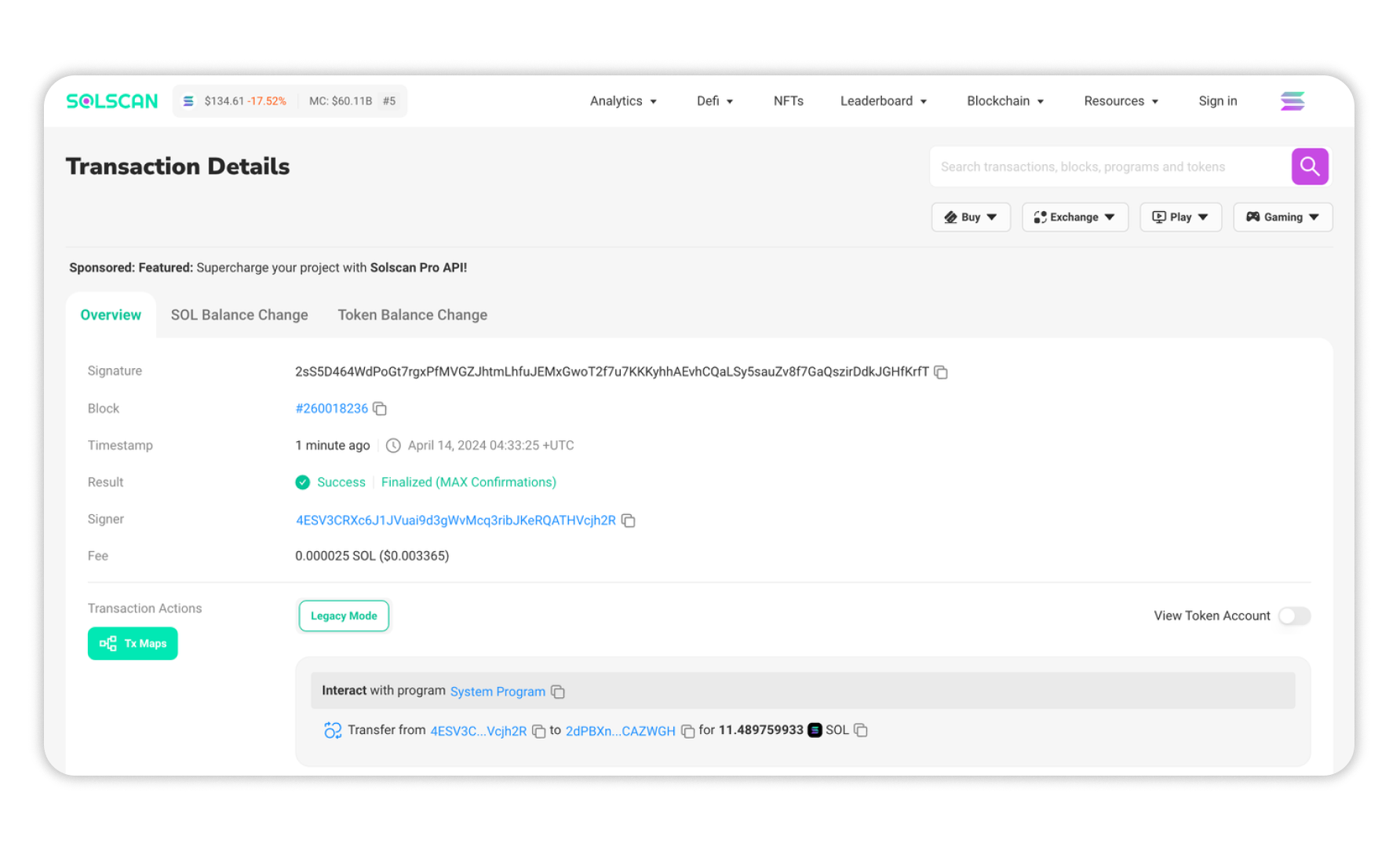Click the Solscan logo
This screenshot has height=851, width=1400.
click(112, 101)
